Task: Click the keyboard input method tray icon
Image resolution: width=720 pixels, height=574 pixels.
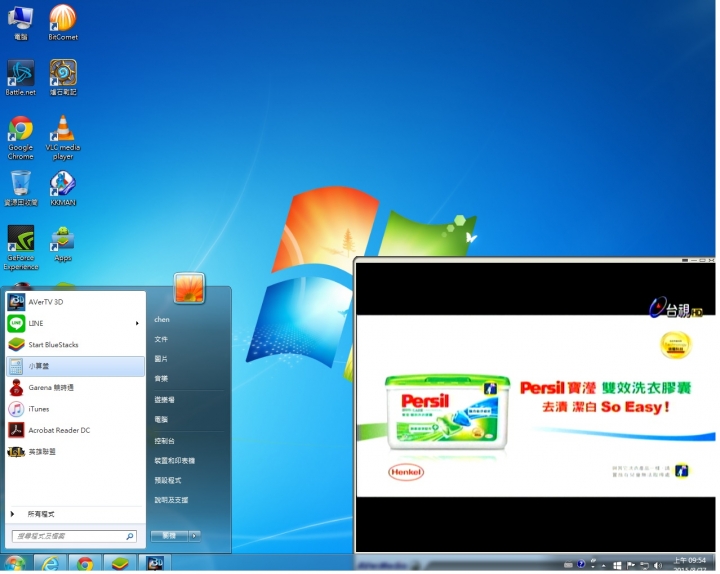Action: [568, 565]
